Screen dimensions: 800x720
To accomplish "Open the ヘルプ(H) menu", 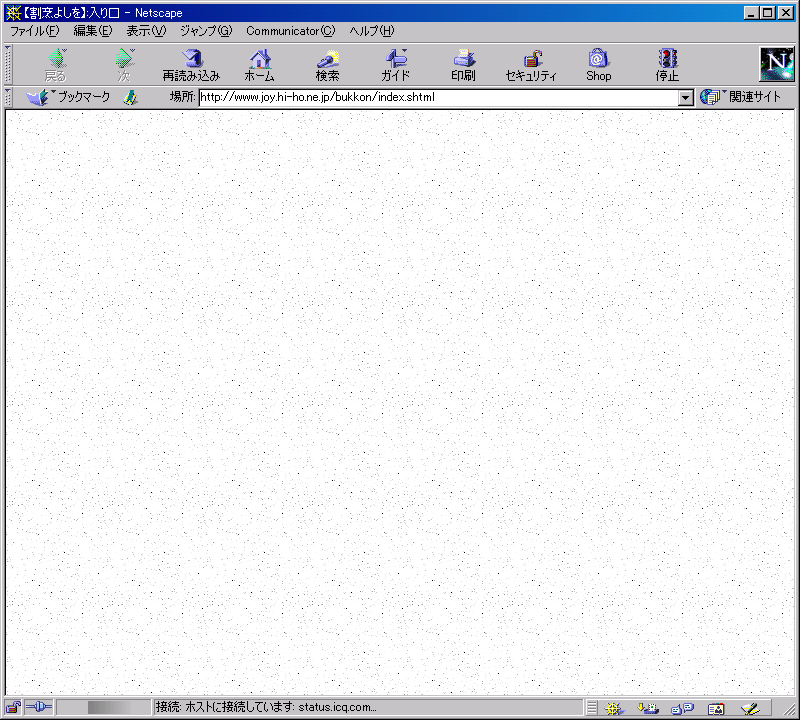I will pos(372,31).
